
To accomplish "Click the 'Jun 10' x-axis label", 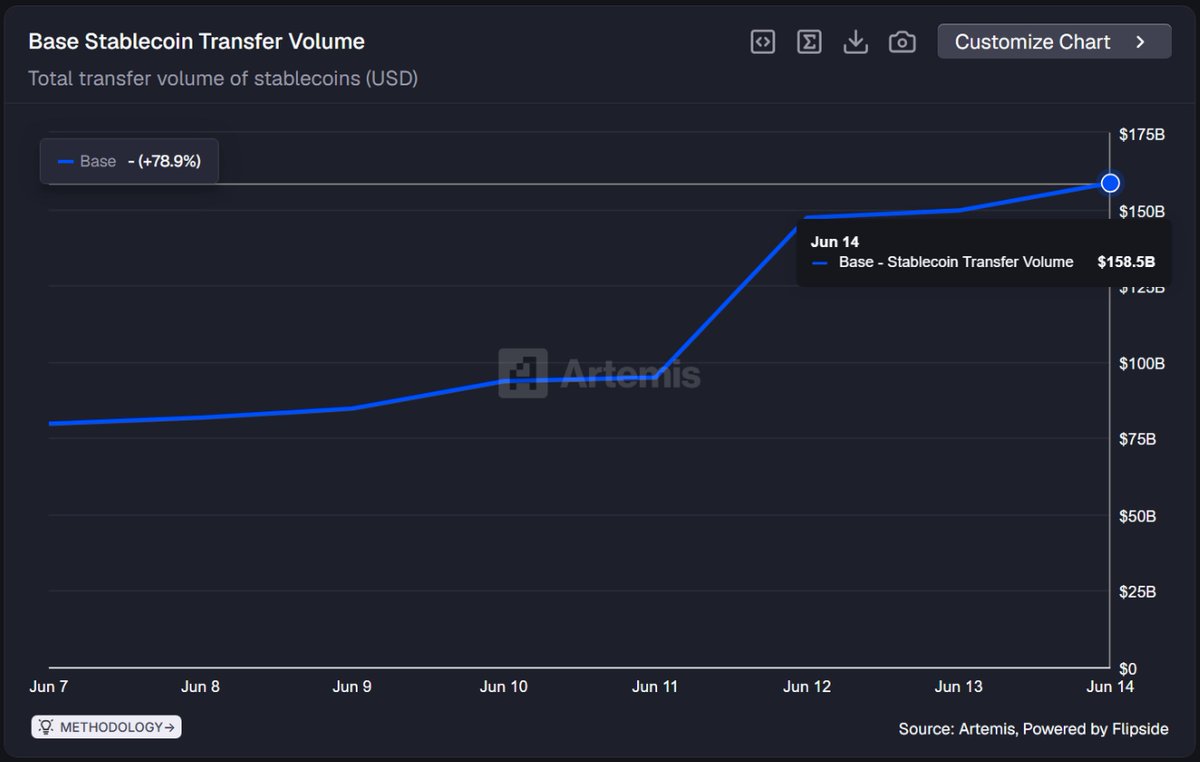I will pyautogui.click(x=504, y=687).
